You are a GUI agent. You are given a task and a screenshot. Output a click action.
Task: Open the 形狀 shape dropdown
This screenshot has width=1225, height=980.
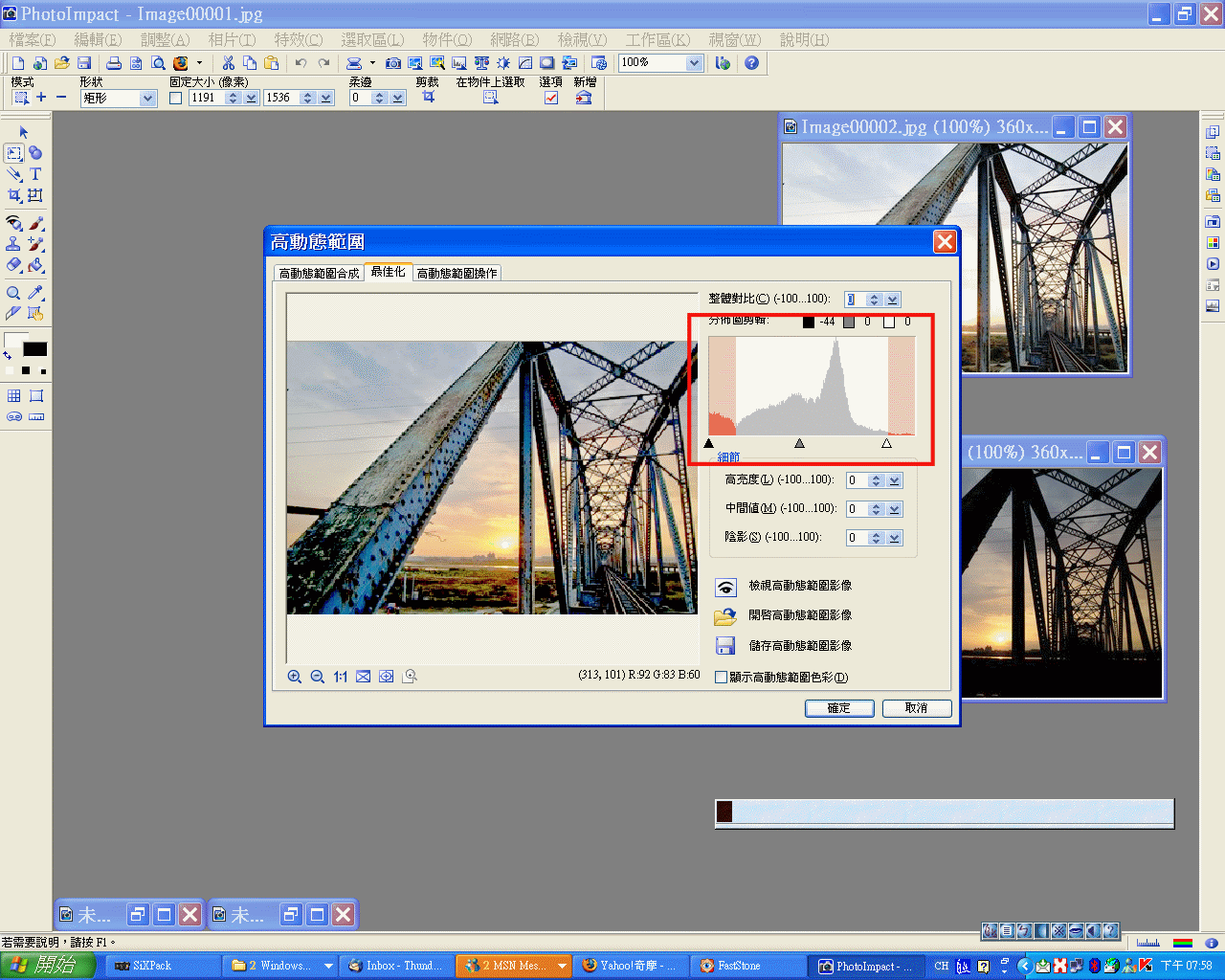point(147,98)
